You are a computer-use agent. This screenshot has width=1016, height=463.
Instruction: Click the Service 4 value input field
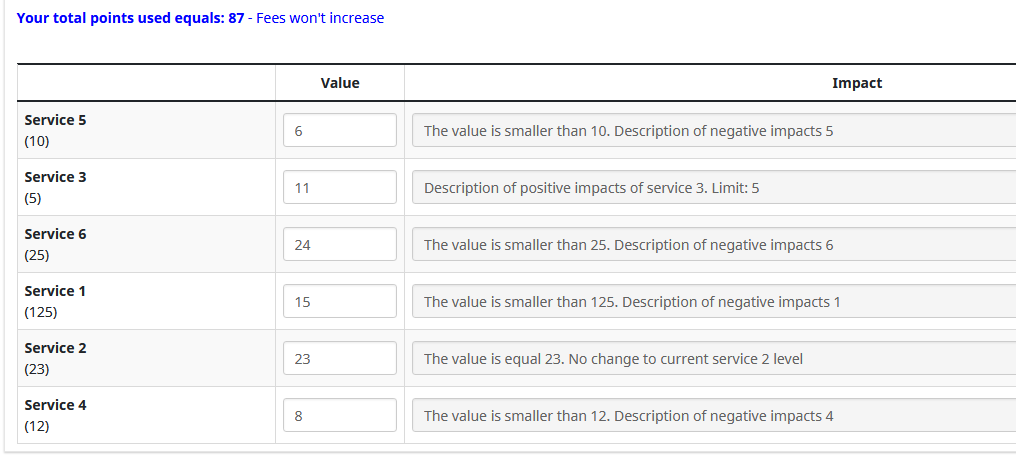(340, 416)
